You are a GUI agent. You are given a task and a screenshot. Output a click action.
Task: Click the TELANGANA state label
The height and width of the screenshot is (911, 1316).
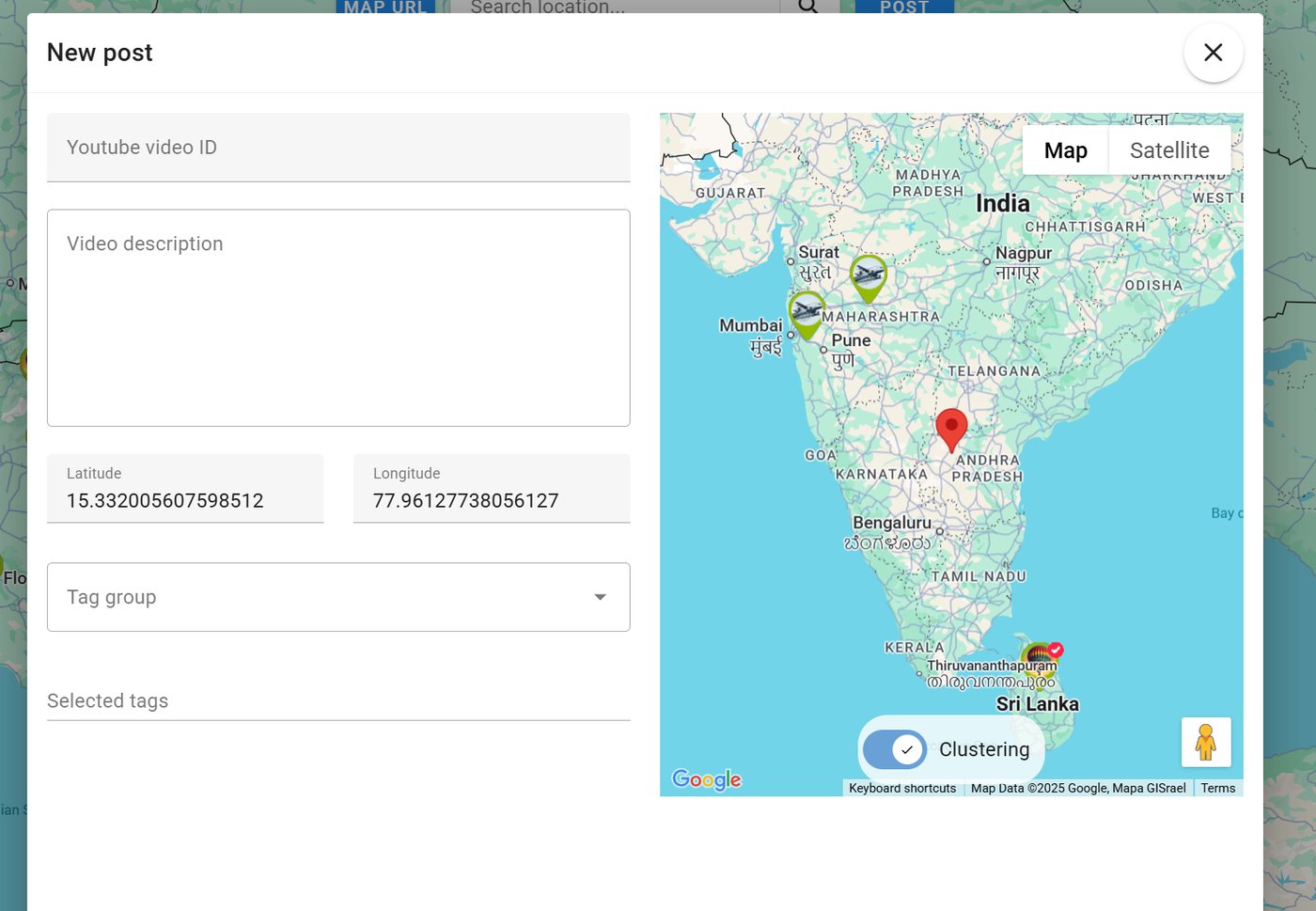(995, 371)
